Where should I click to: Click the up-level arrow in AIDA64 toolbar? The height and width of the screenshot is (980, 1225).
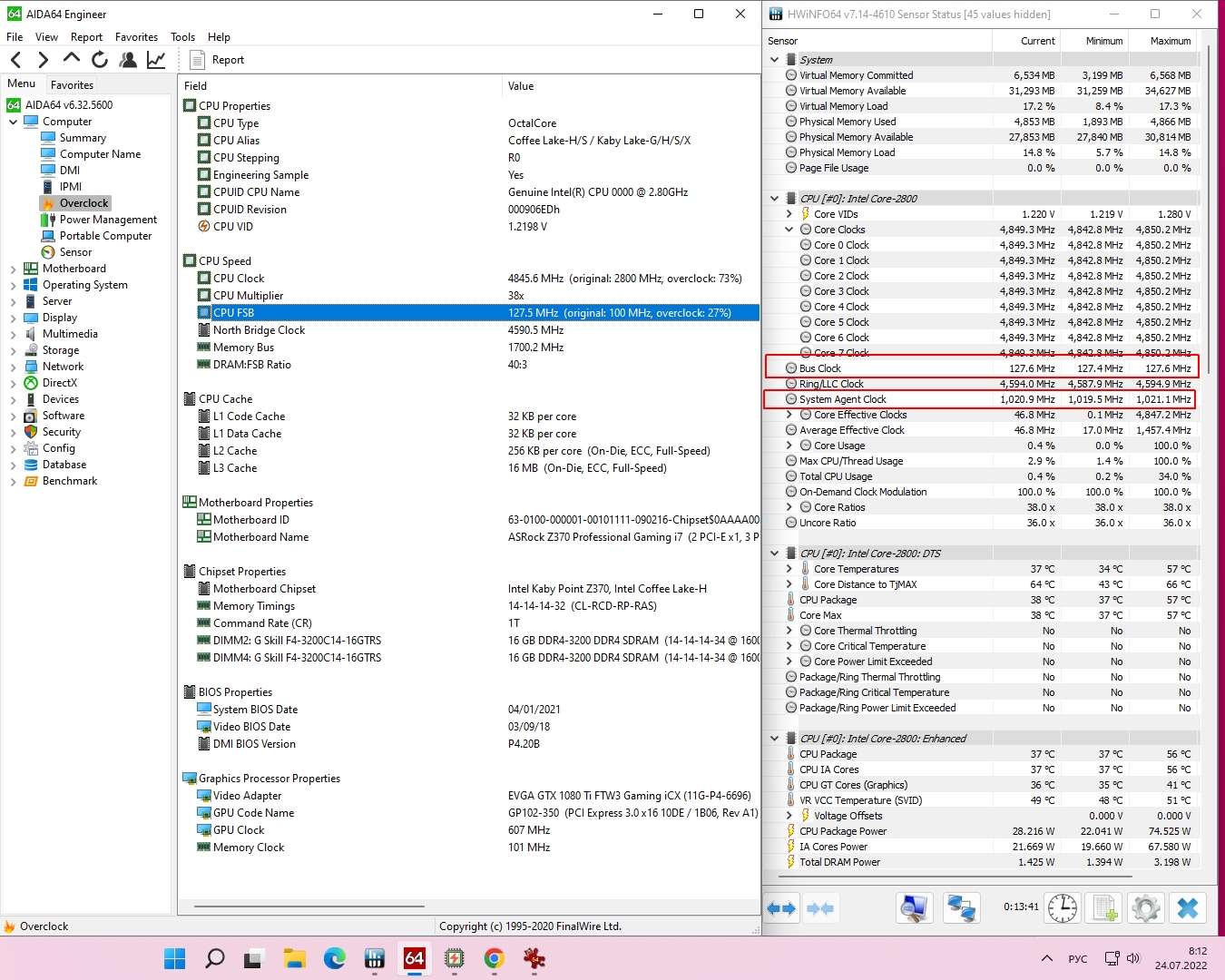coord(72,60)
